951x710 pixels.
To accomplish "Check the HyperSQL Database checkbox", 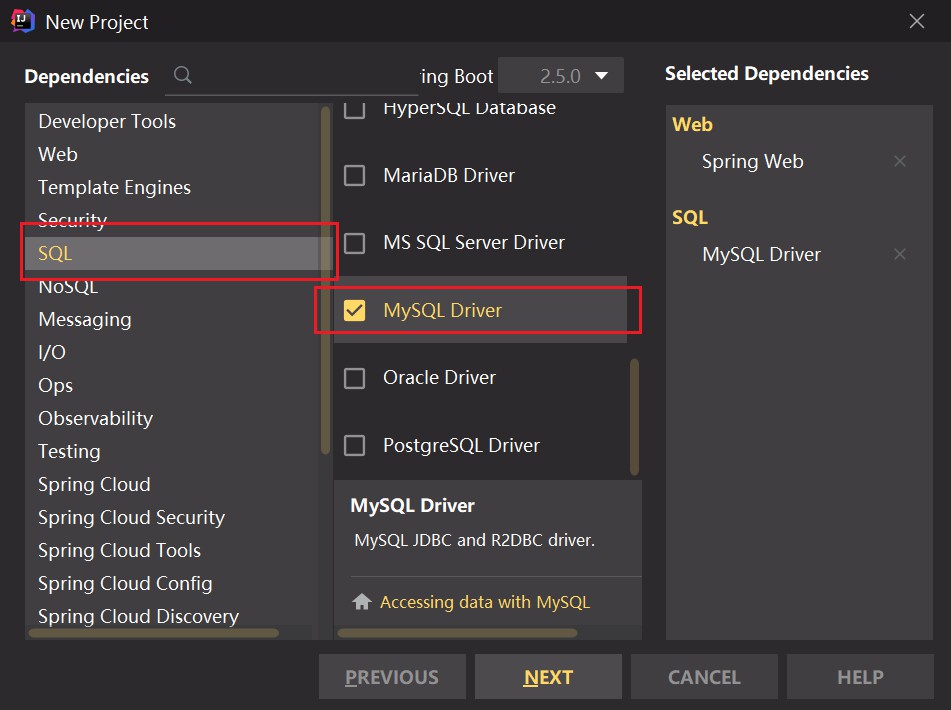I will 354,110.
